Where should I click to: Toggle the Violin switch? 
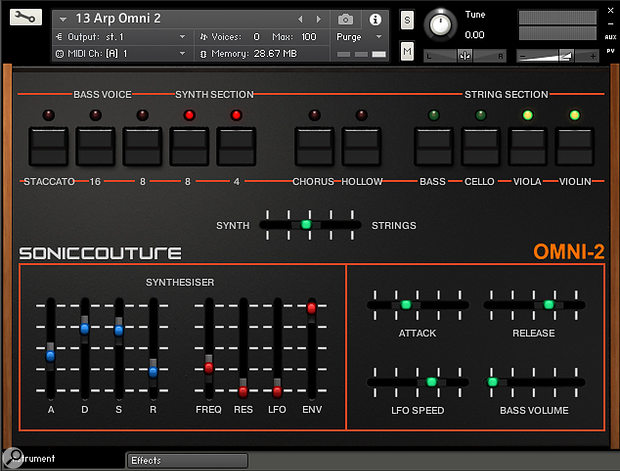coord(575,146)
